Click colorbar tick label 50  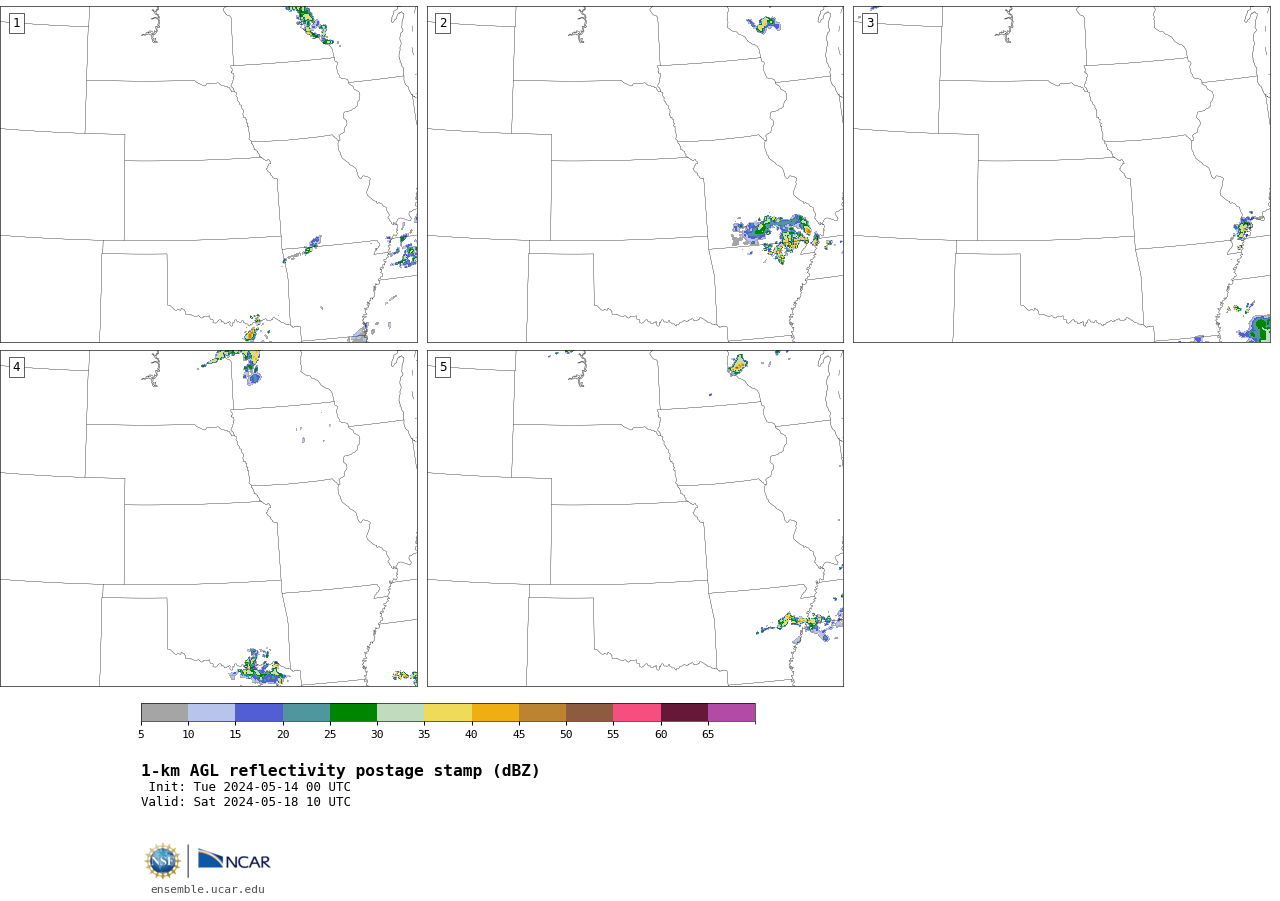(x=566, y=735)
